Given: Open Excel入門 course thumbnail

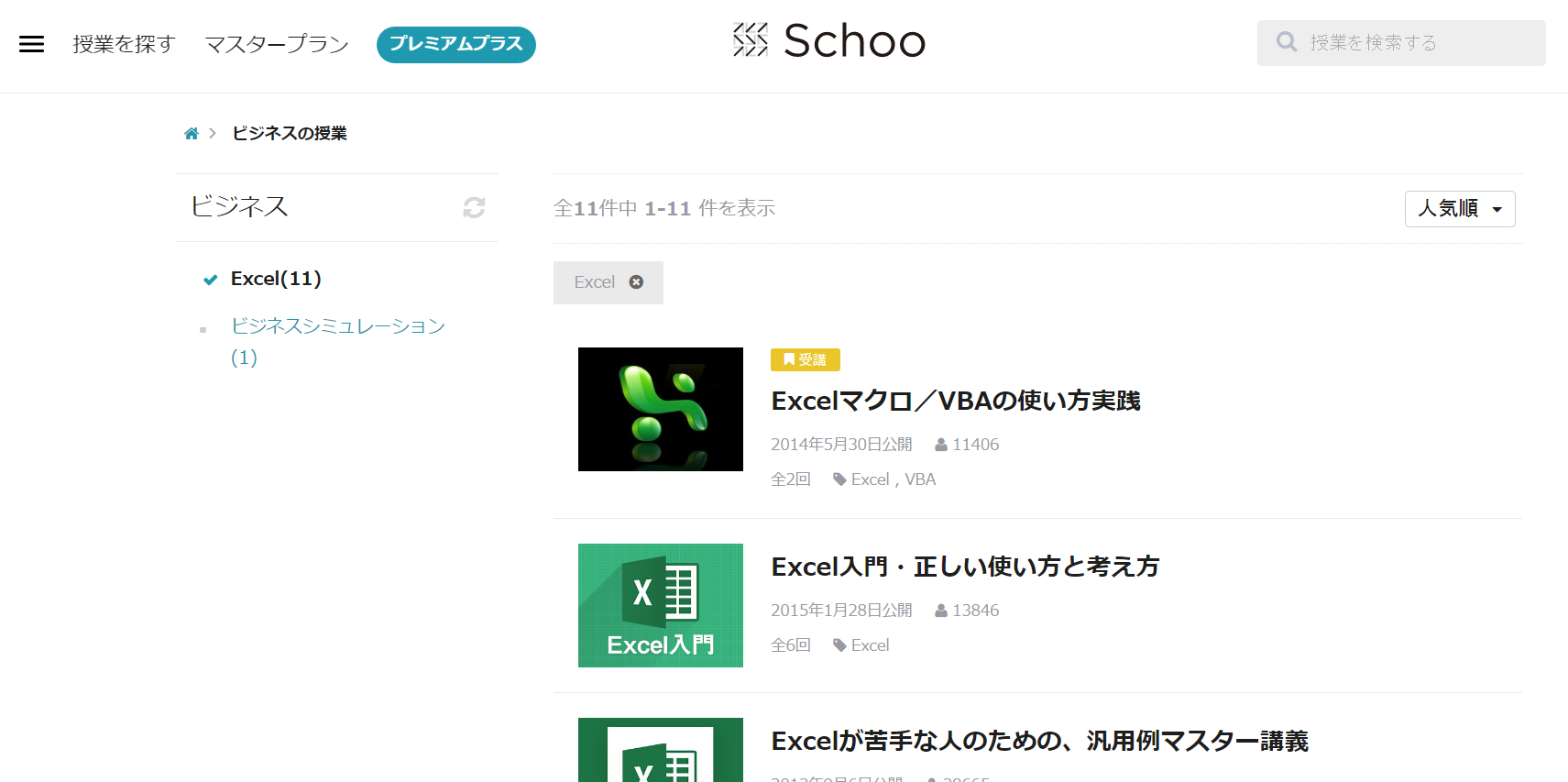Looking at the screenshot, I should pyautogui.click(x=661, y=605).
